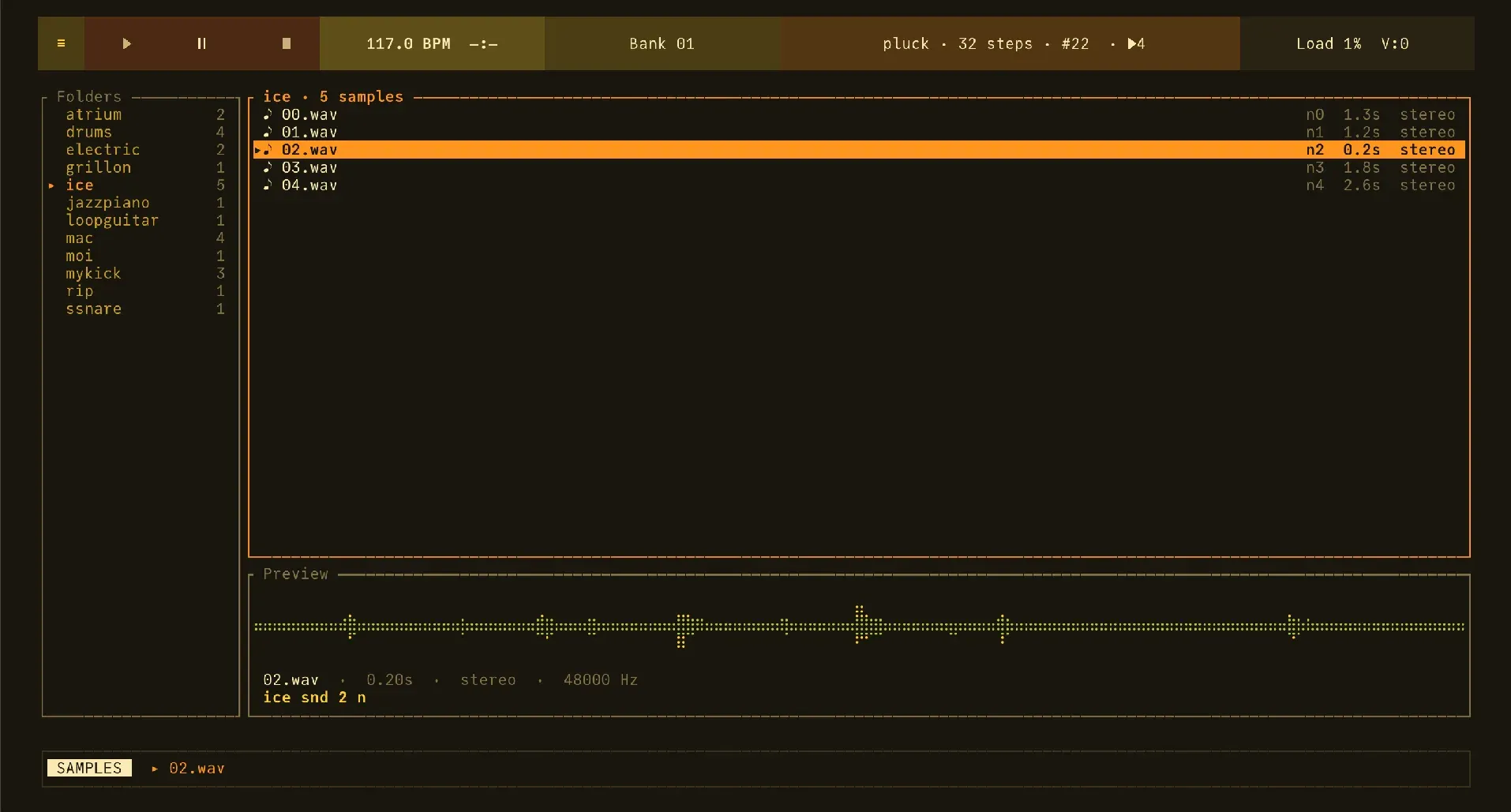Open the hamburger menu icon

(x=61, y=43)
